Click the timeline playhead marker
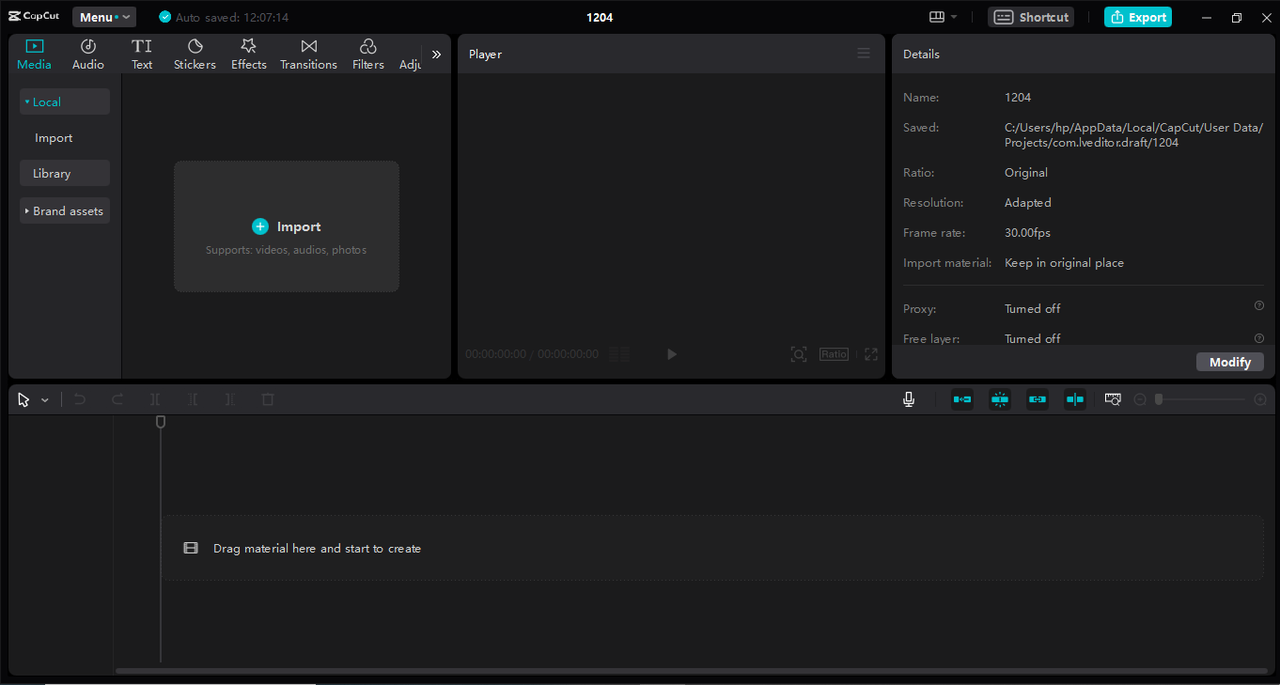This screenshot has height=685, width=1280. pyautogui.click(x=160, y=423)
